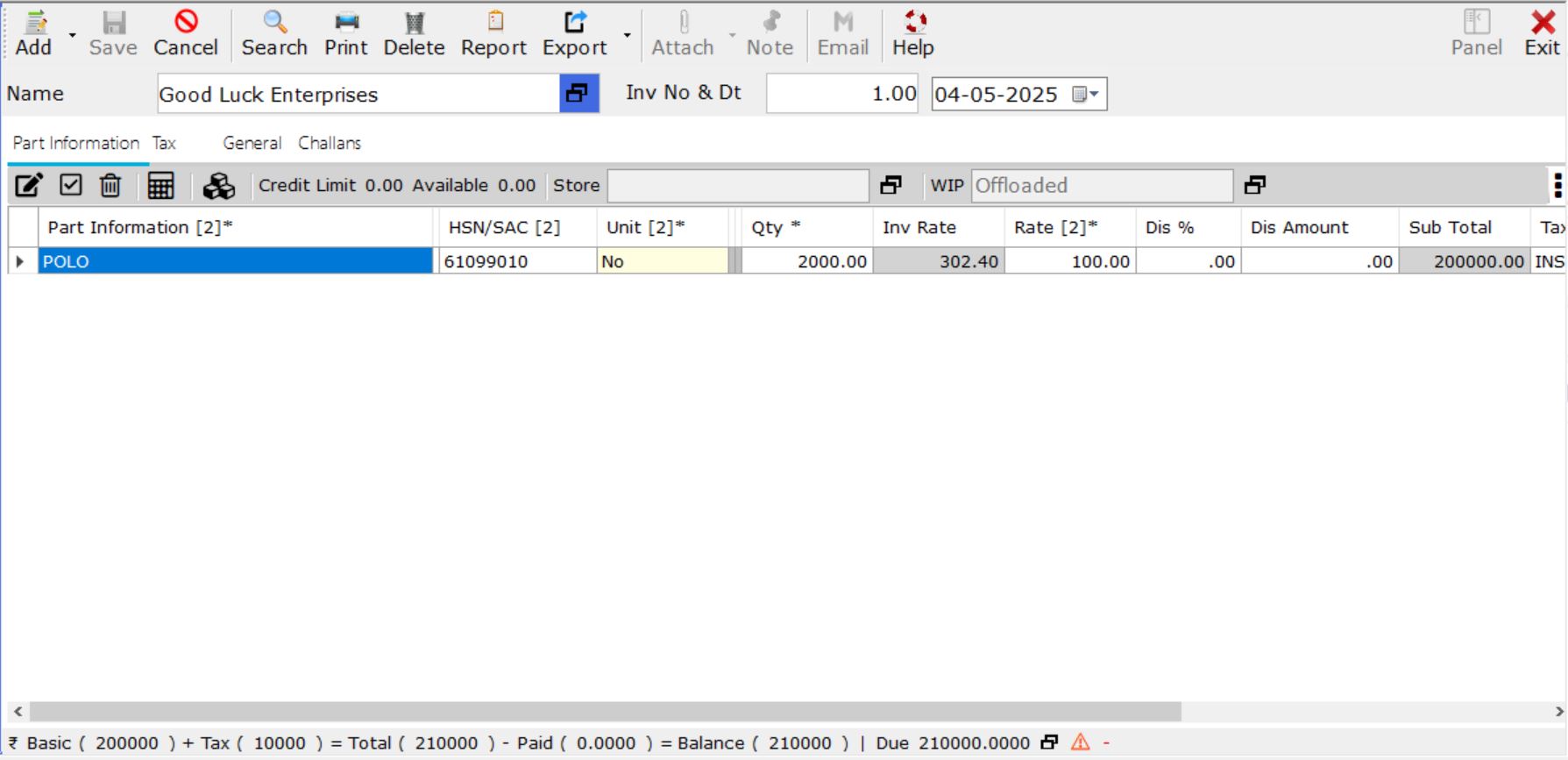Viewport: 1568px width, 760px height.
Task: Click the edit row pencil icon
Action: (28, 186)
